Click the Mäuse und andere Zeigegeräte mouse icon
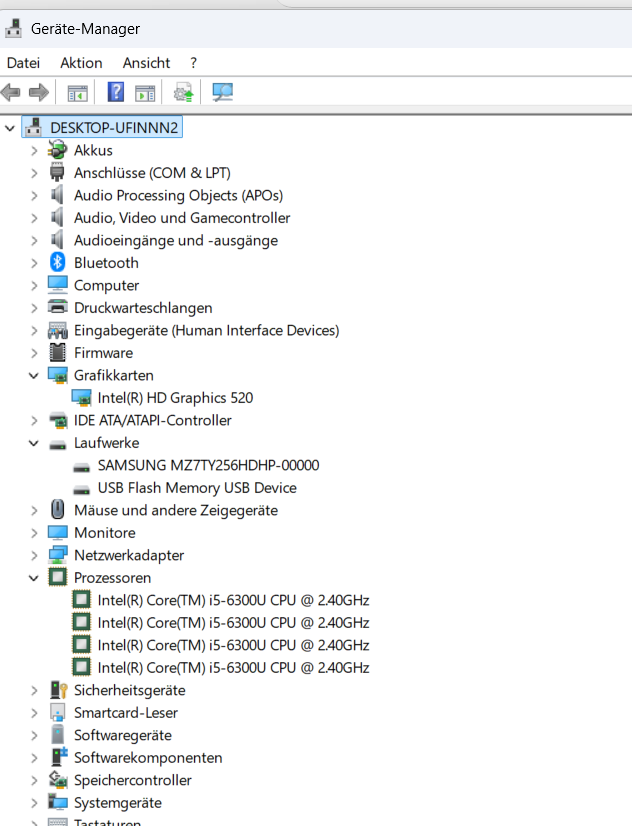The height and width of the screenshot is (826, 632). 57,509
